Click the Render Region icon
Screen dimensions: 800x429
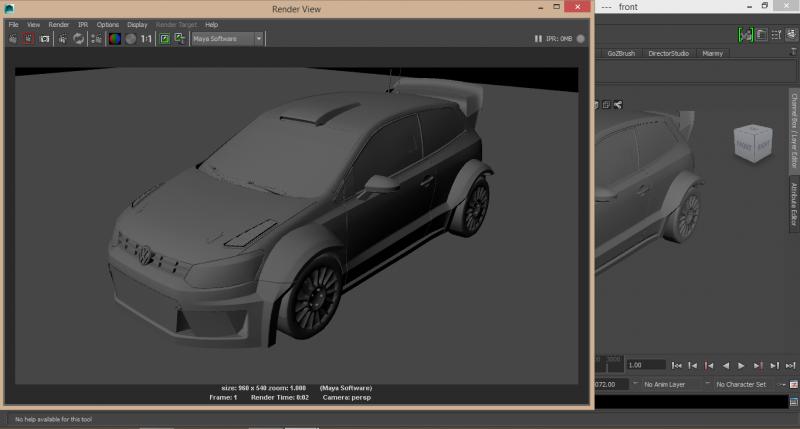click(29, 39)
